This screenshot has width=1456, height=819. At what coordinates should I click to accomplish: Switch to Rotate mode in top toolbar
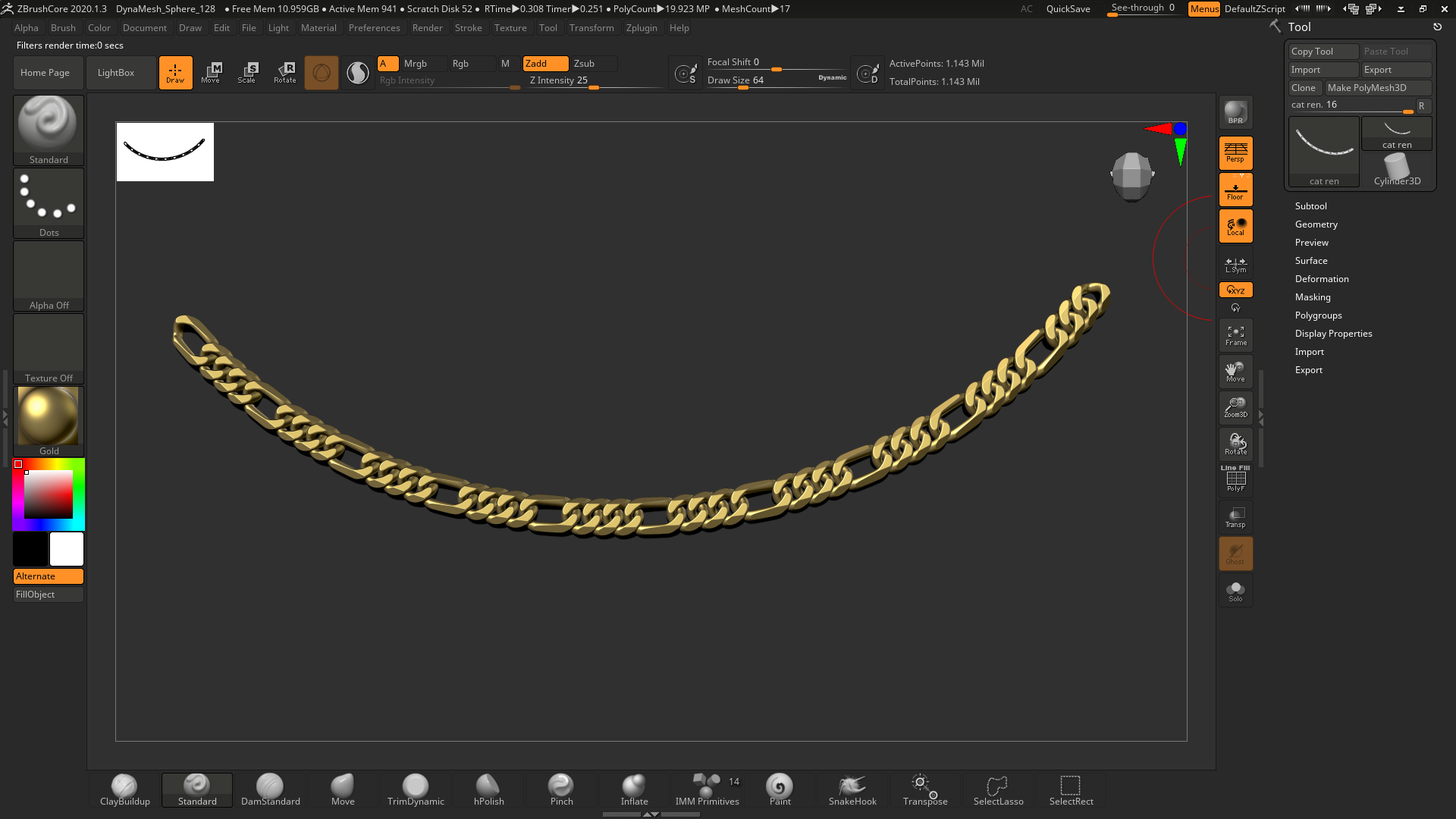pos(284,73)
